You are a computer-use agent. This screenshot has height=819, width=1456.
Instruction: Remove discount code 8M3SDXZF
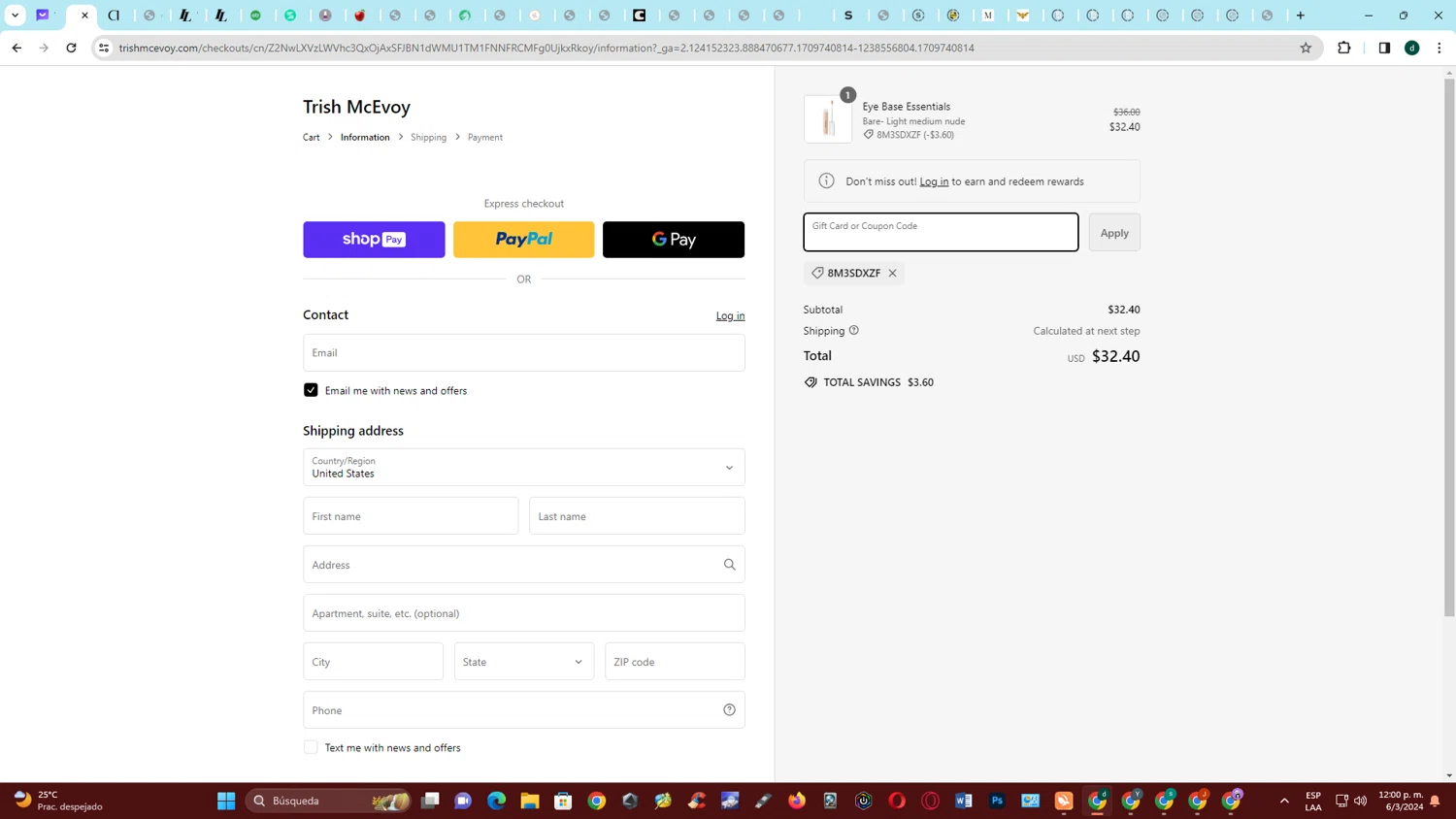(x=892, y=274)
